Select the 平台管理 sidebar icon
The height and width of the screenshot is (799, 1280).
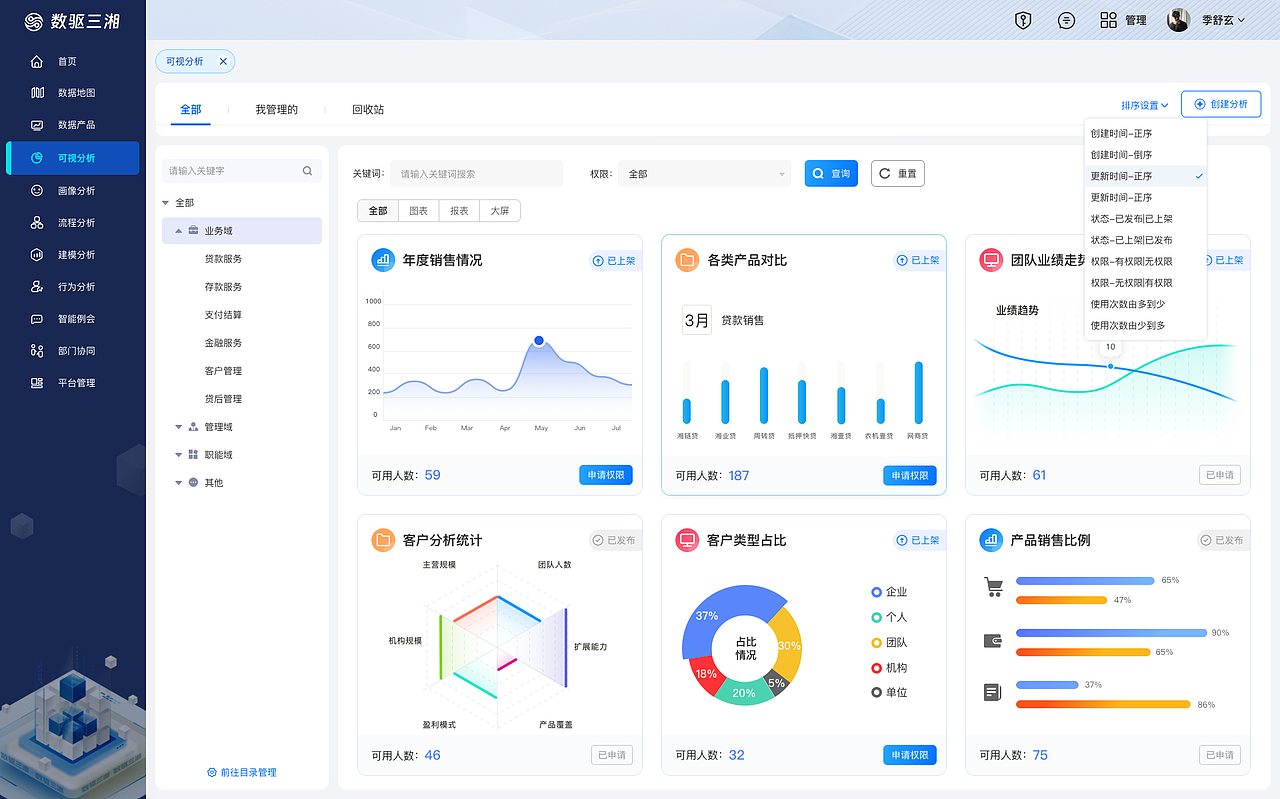(x=35, y=382)
